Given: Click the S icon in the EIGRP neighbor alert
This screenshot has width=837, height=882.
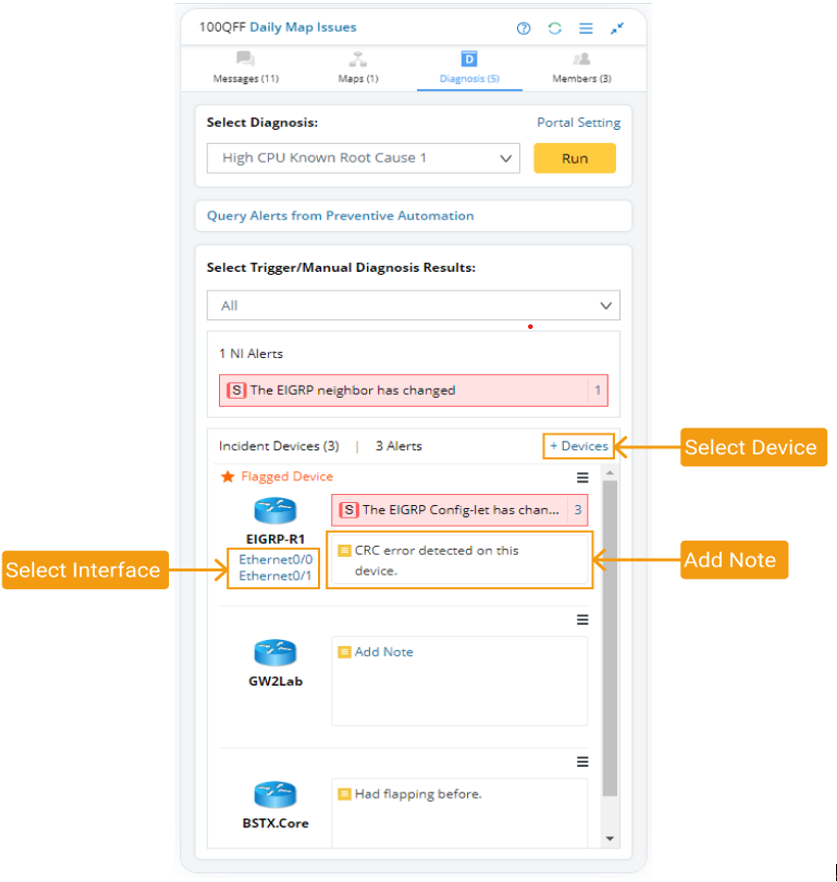Looking at the screenshot, I should (x=236, y=390).
